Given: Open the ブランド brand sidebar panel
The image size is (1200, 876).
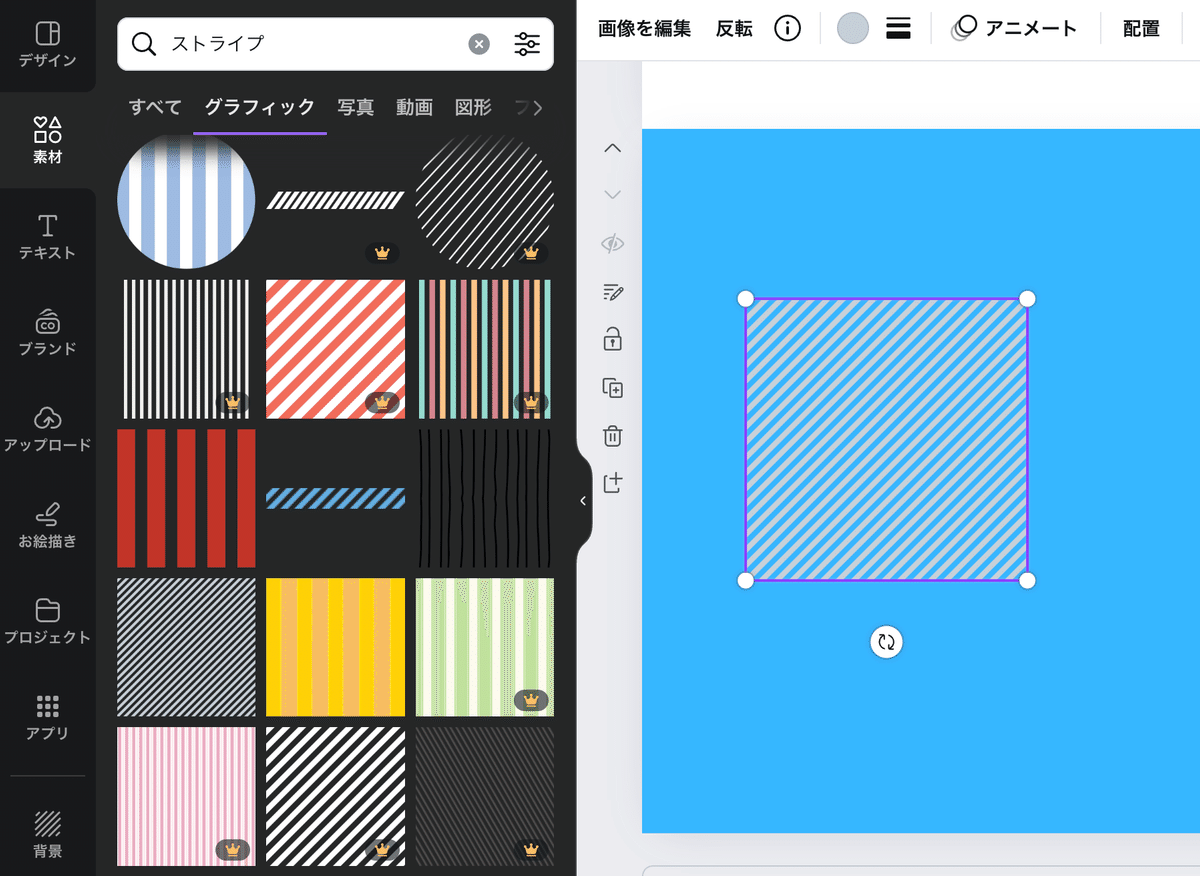Looking at the screenshot, I should tap(47, 333).
